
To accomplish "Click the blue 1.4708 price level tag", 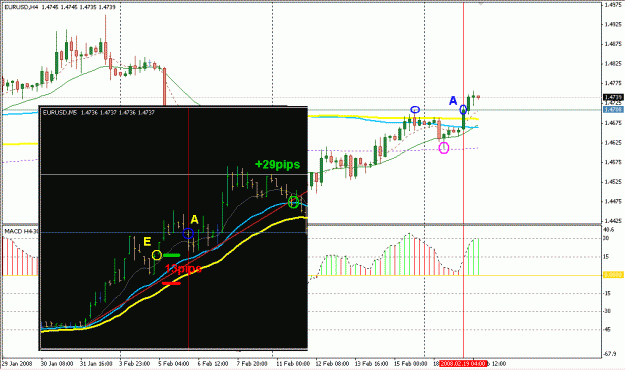I will (613, 110).
